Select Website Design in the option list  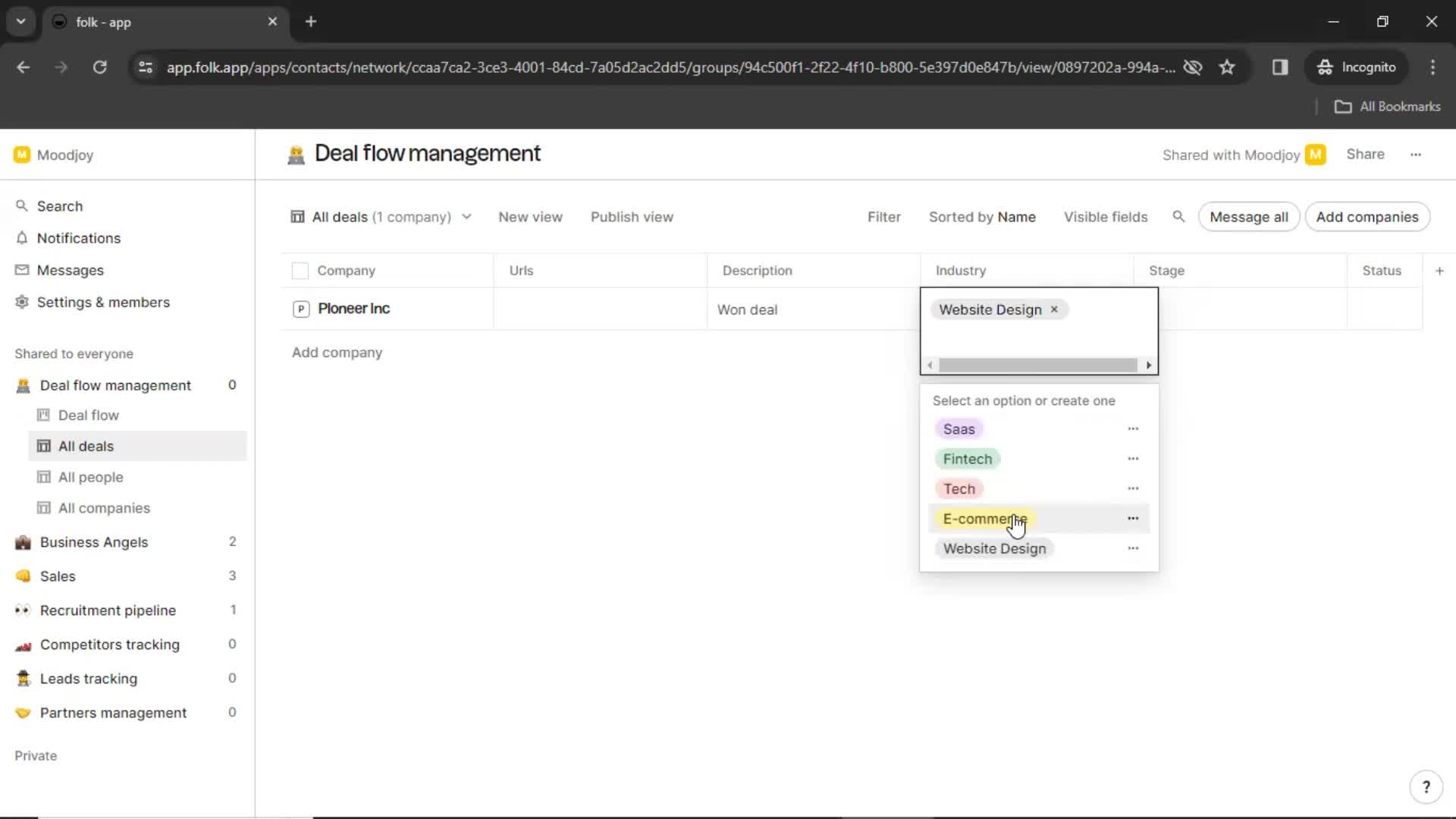[995, 548]
